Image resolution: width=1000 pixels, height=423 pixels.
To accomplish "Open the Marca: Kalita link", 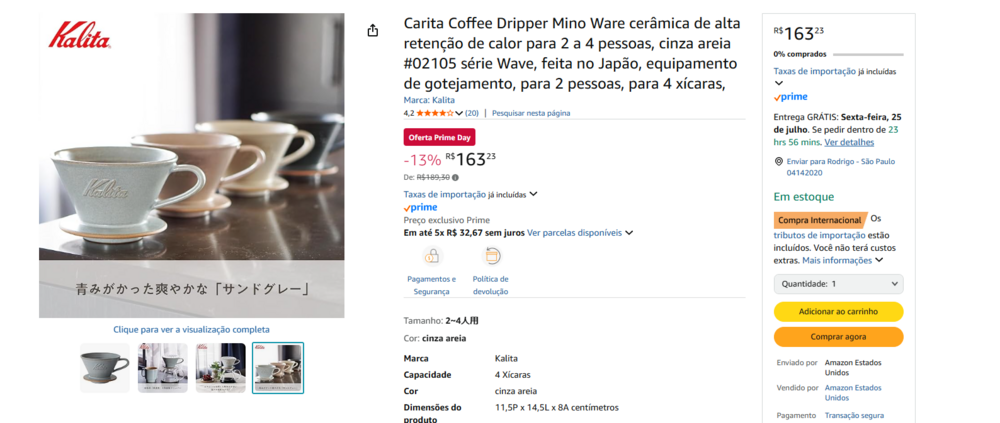I will click(x=429, y=100).
